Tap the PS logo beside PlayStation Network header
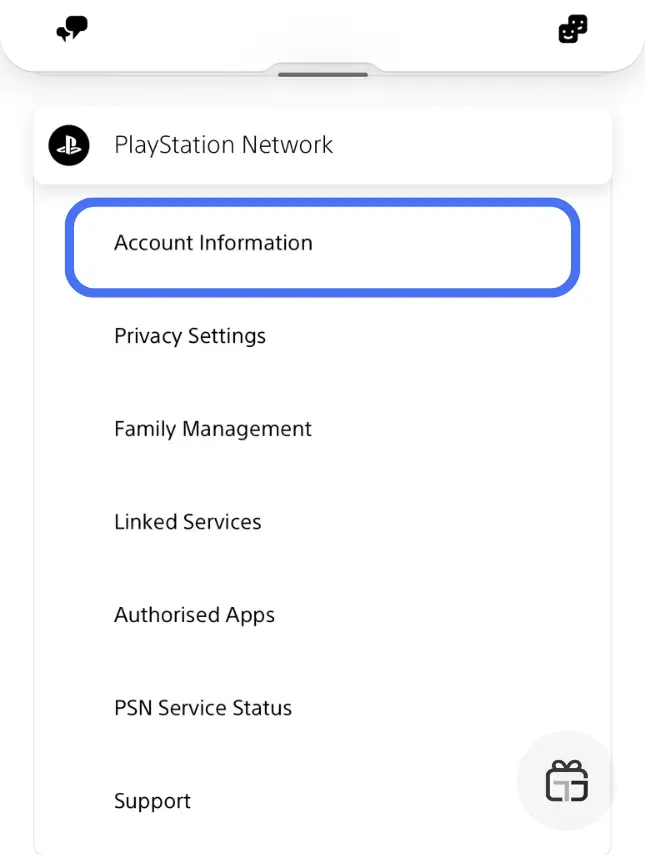The height and width of the screenshot is (856, 645). tap(68, 145)
